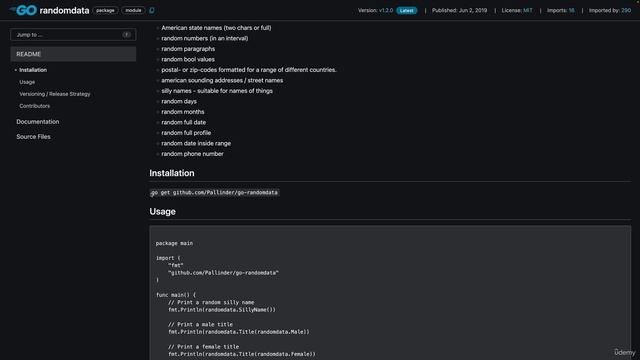Click the 'American state names' list item

tap(216, 28)
